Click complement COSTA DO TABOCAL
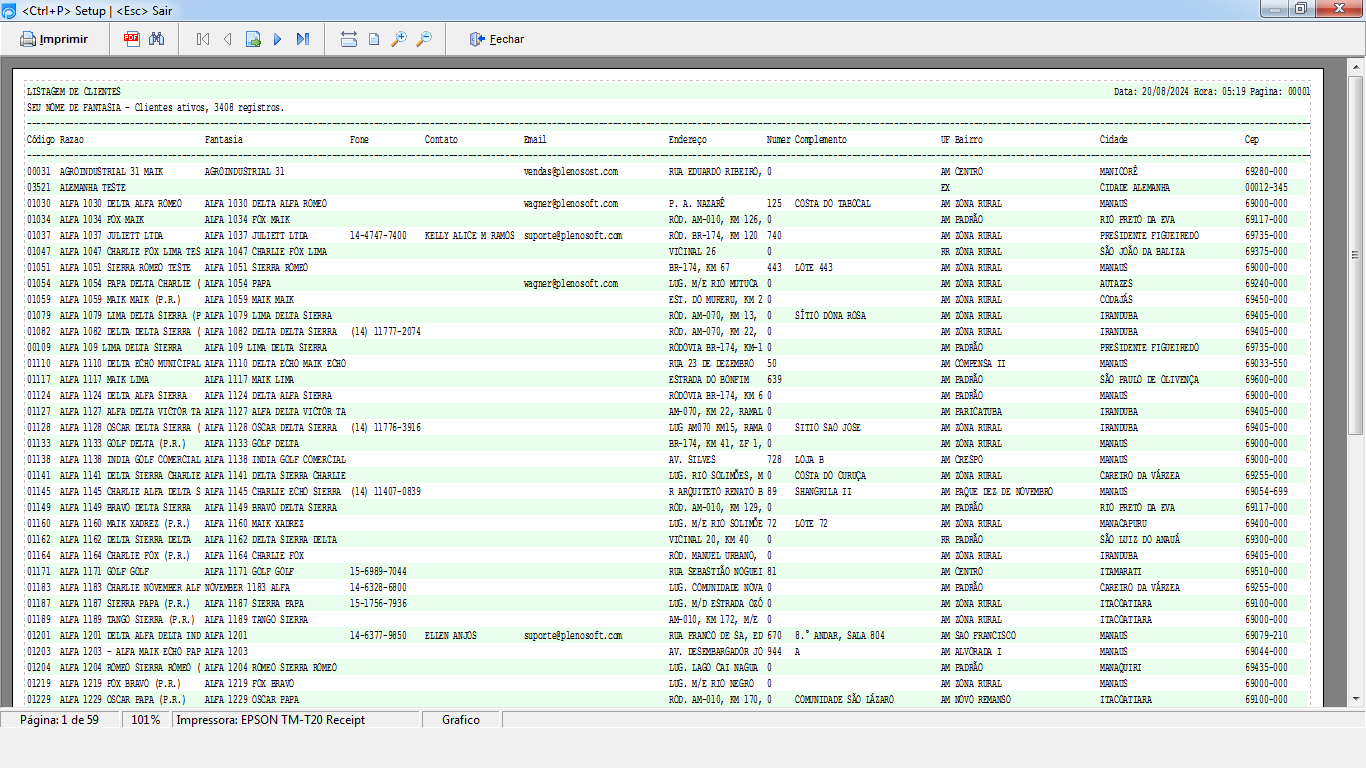Image resolution: width=1366 pixels, height=768 pixels. point(833,204)
